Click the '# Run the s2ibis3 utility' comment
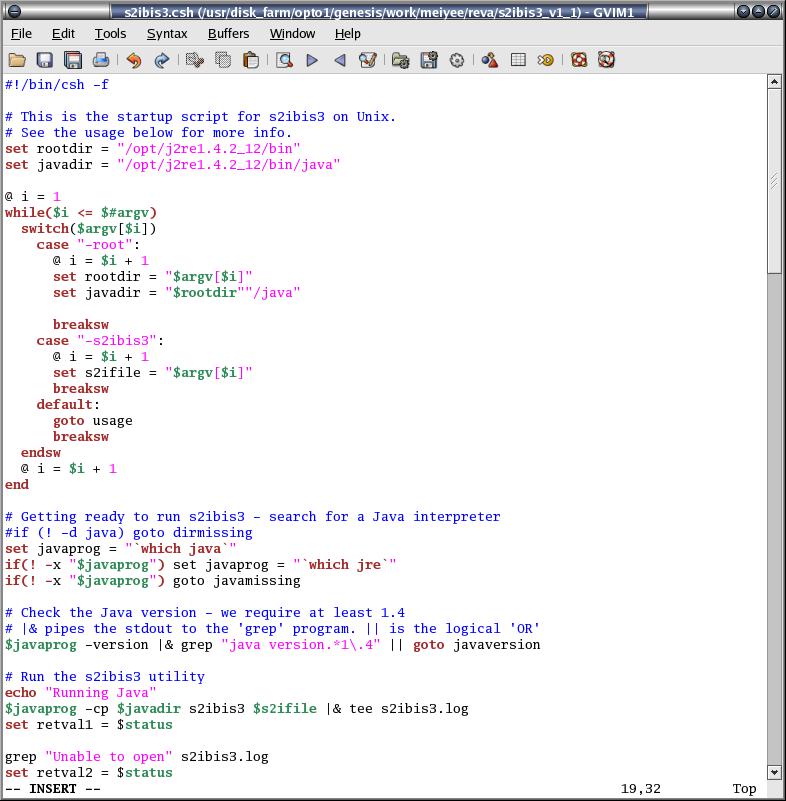Image resolution: width=786 pixels, height=801 pixels. tap(105, 676)
